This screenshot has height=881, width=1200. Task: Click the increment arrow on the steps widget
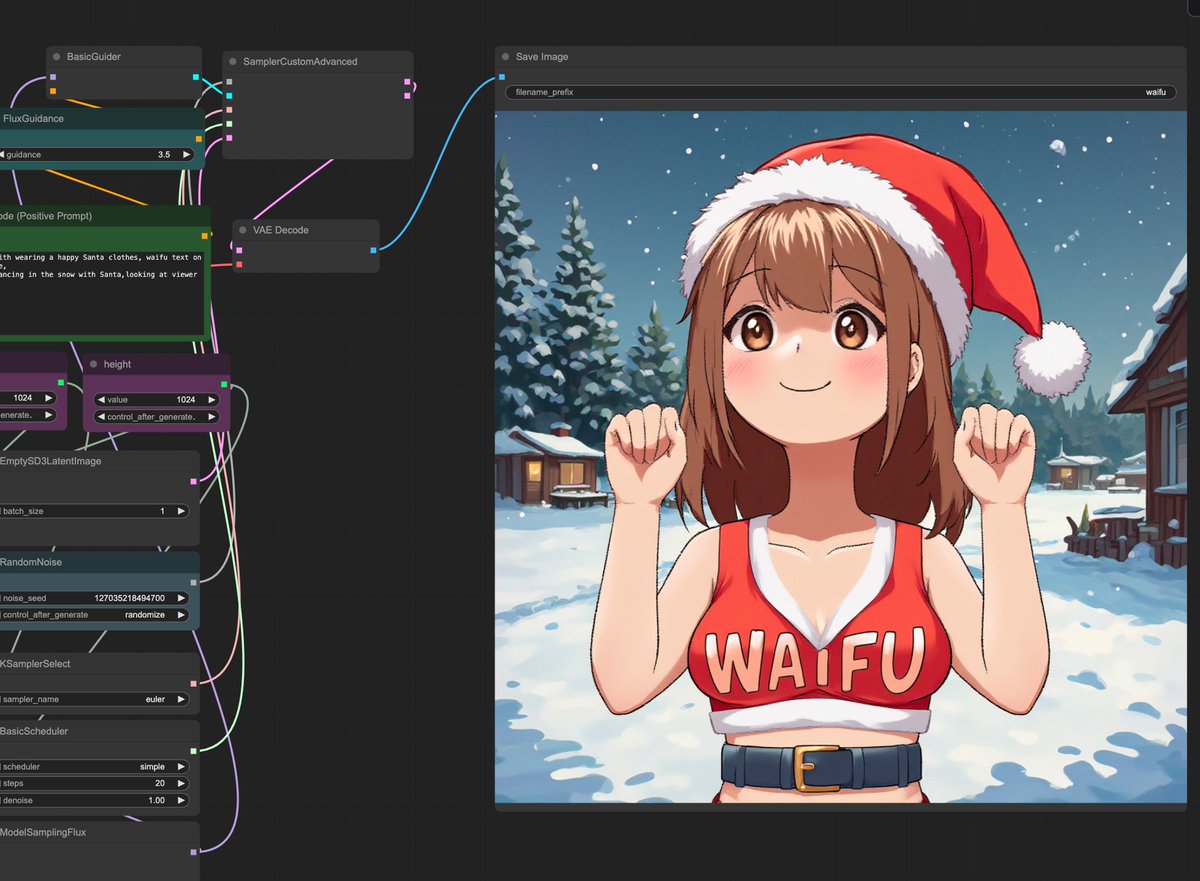[x=179, y=783]
